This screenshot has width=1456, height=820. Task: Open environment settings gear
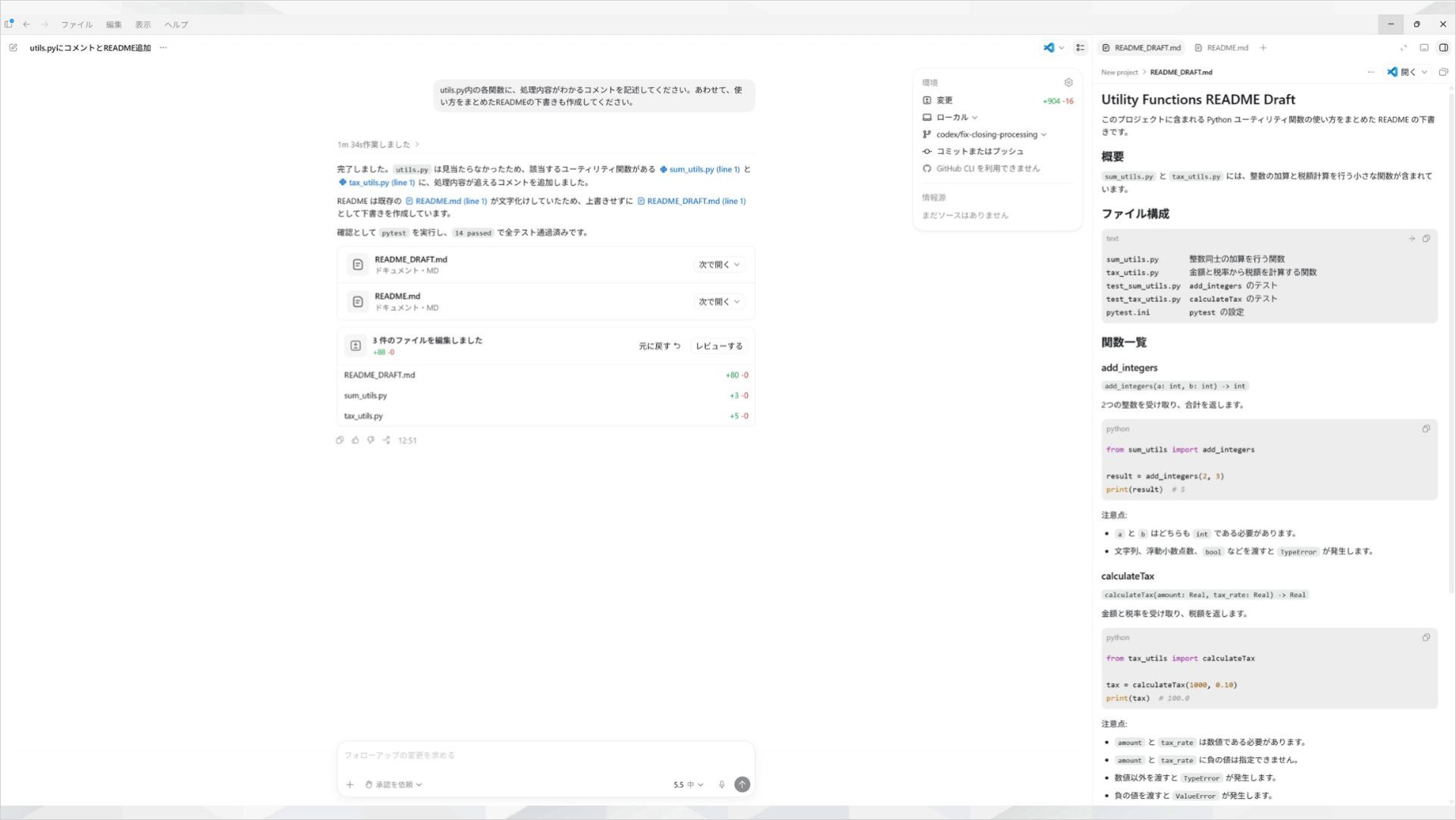(x=1068, y=83)
